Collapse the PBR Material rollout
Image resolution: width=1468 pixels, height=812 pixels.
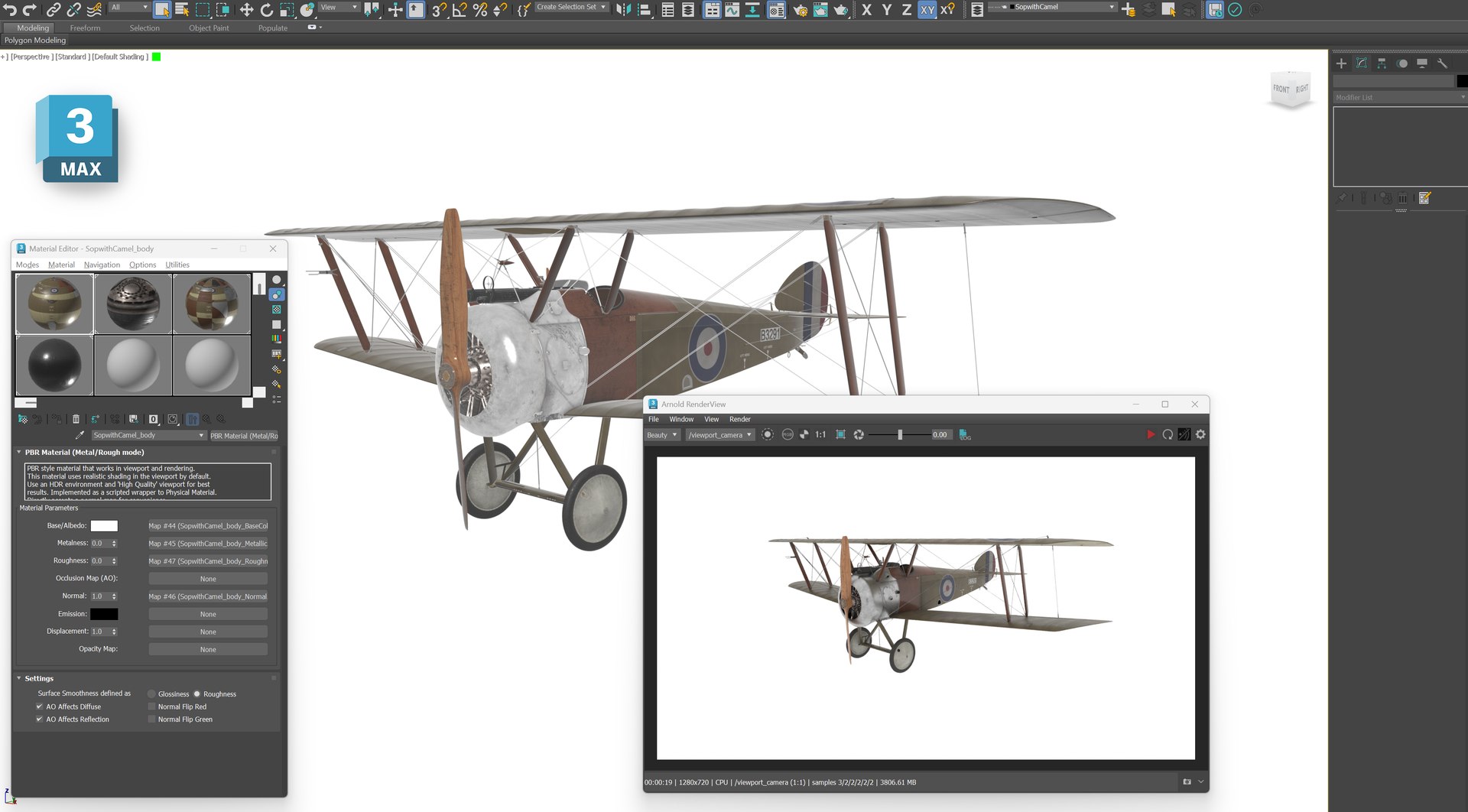19,452
